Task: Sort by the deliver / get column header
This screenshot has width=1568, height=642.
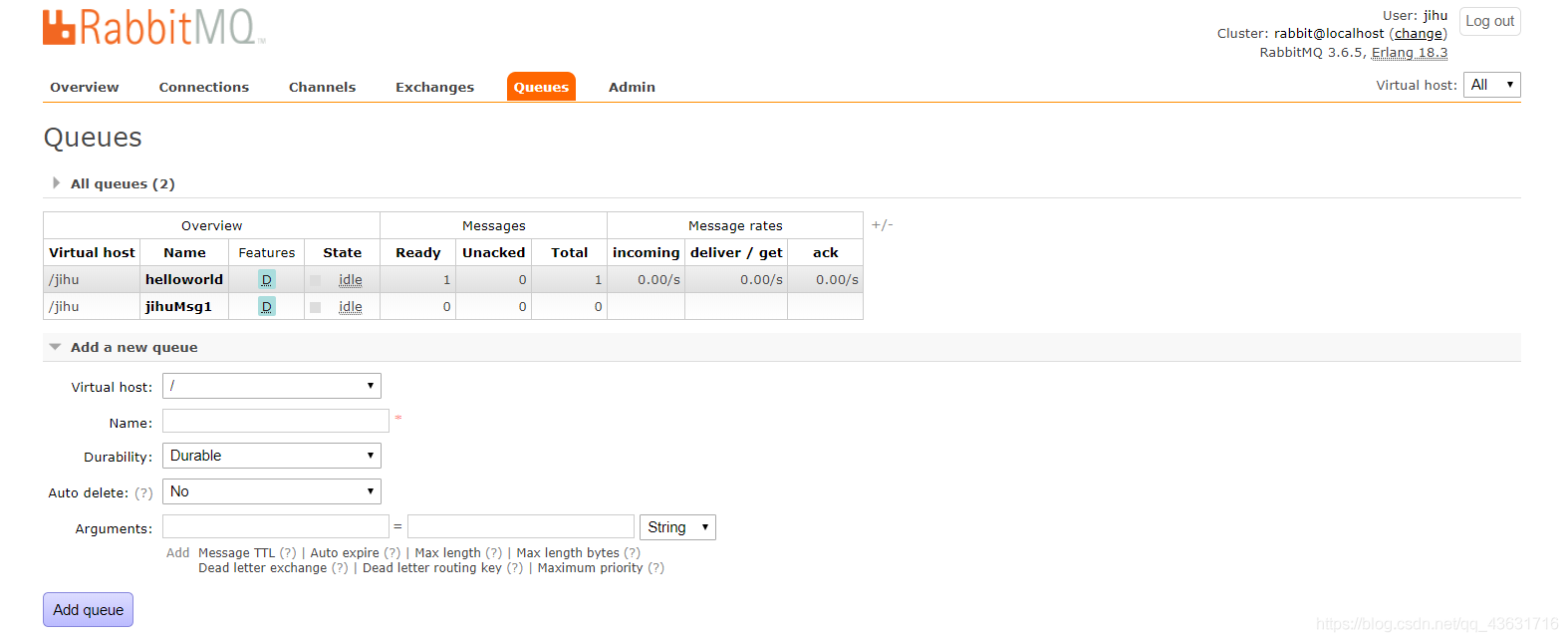Action: coord(736,253)
